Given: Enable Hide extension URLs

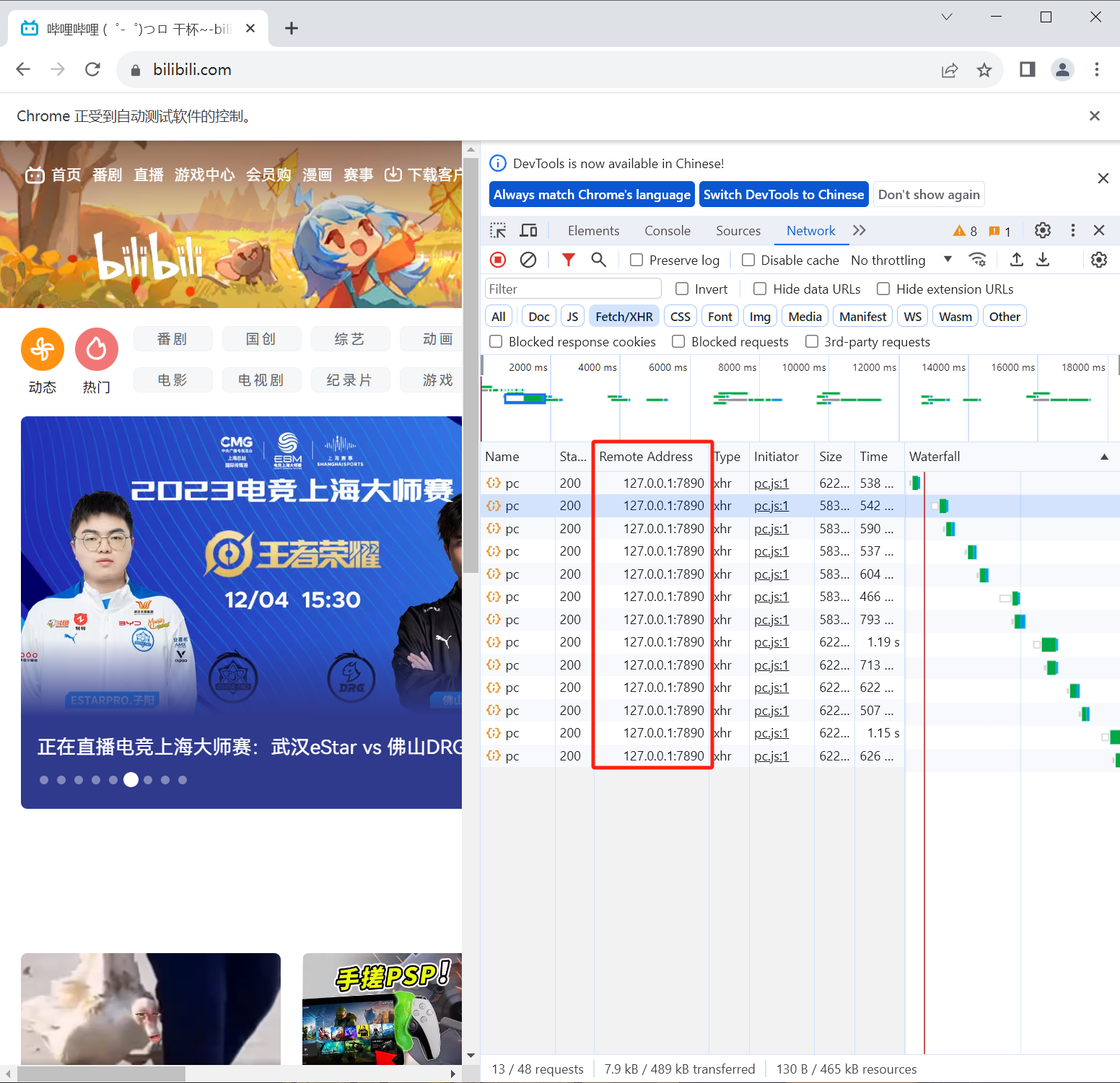Looking at the screenshot, I should pyautogui.click(x=883, y=289).
